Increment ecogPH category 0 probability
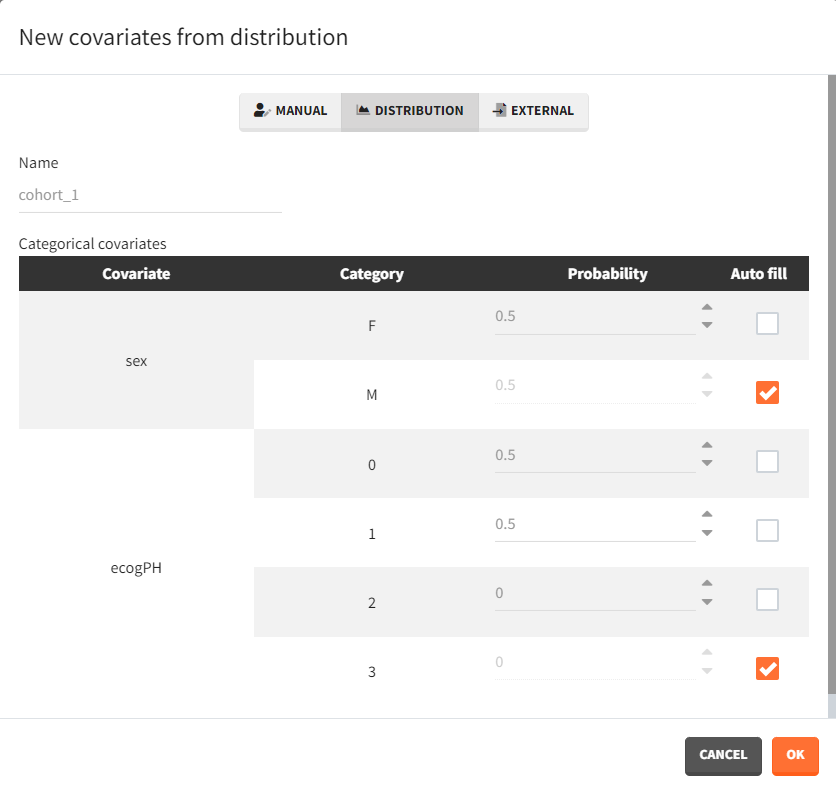The height and width of the screenshot is (791, 836). (707, 446)
